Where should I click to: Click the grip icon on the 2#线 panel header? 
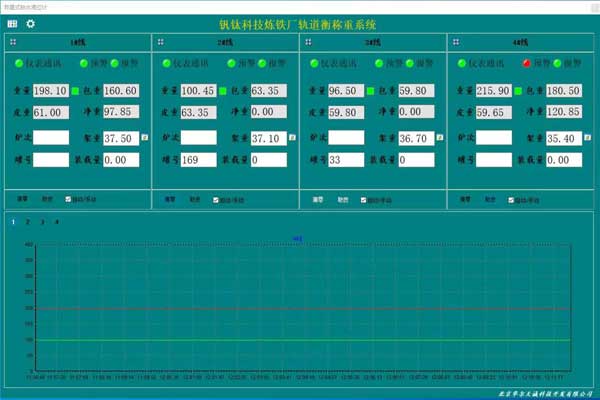tap(160, 42)
